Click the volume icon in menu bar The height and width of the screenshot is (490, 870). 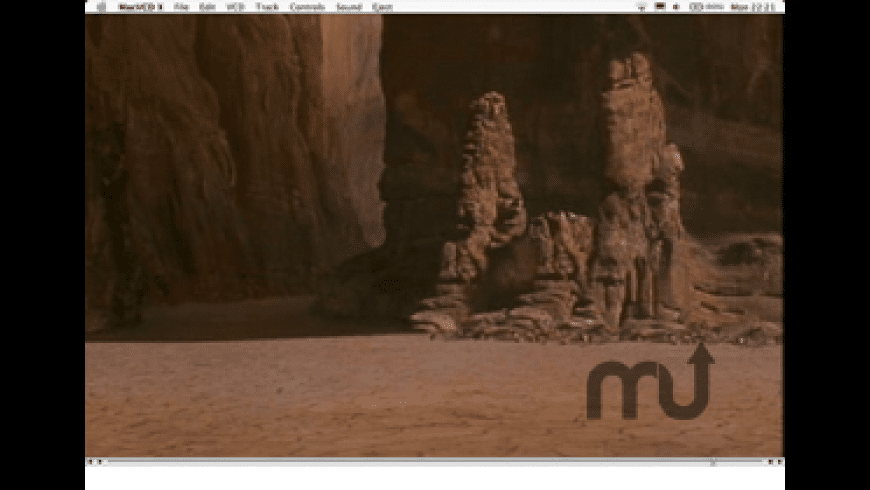point(676,7)
